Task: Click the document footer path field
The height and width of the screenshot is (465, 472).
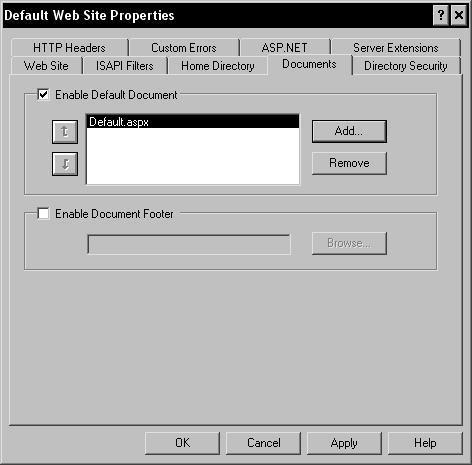Action: [189, 245]
